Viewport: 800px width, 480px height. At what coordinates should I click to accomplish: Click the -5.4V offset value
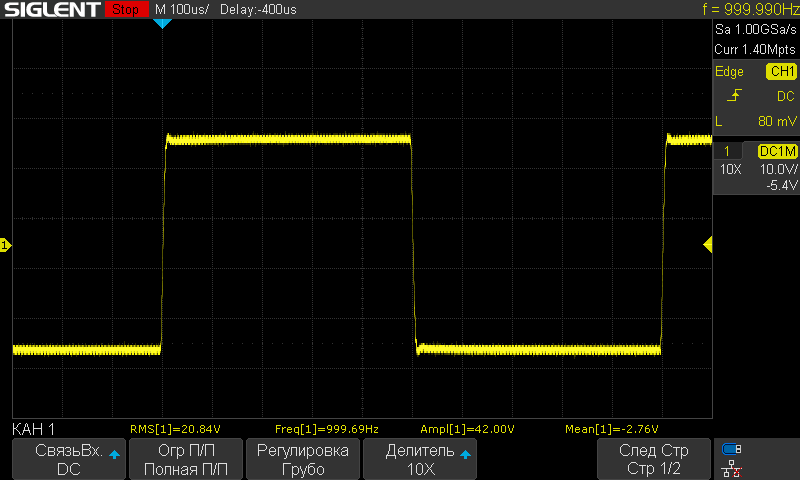(x=782, y=185)
